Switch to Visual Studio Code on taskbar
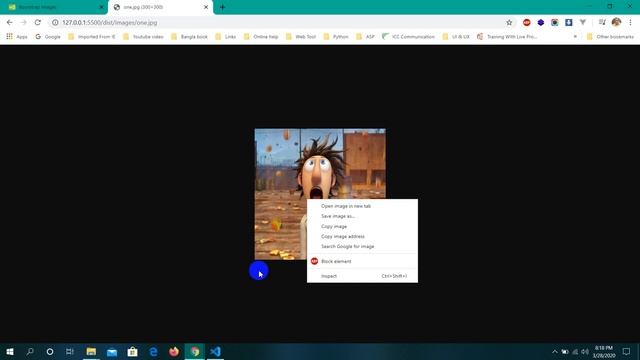Image resolution: width=640 pixels, height=360 pixels. click(x=216, y=351)
